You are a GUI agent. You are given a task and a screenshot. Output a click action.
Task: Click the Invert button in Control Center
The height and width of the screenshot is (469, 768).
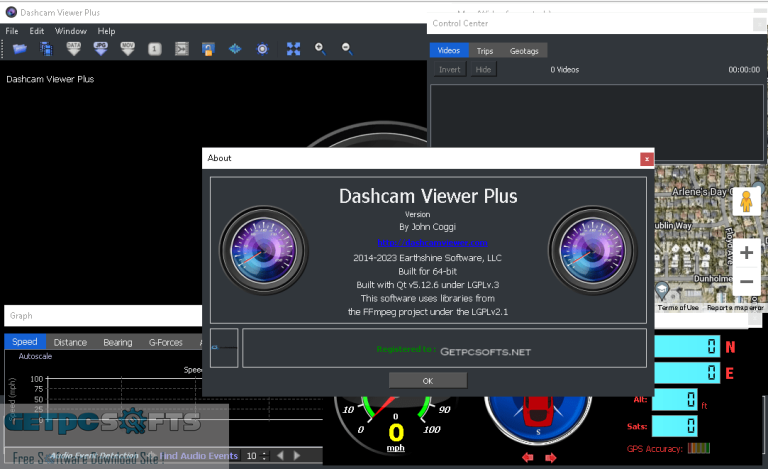(450, 70)
